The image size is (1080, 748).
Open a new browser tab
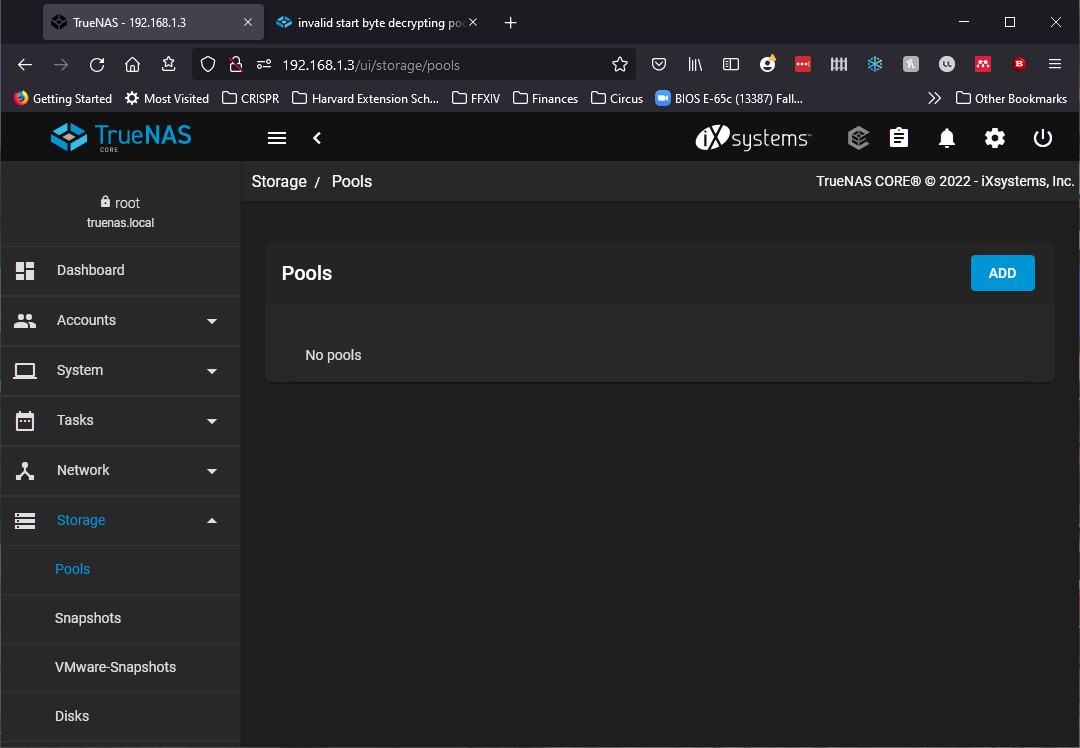pyautogui.click(x=510, y=23)
